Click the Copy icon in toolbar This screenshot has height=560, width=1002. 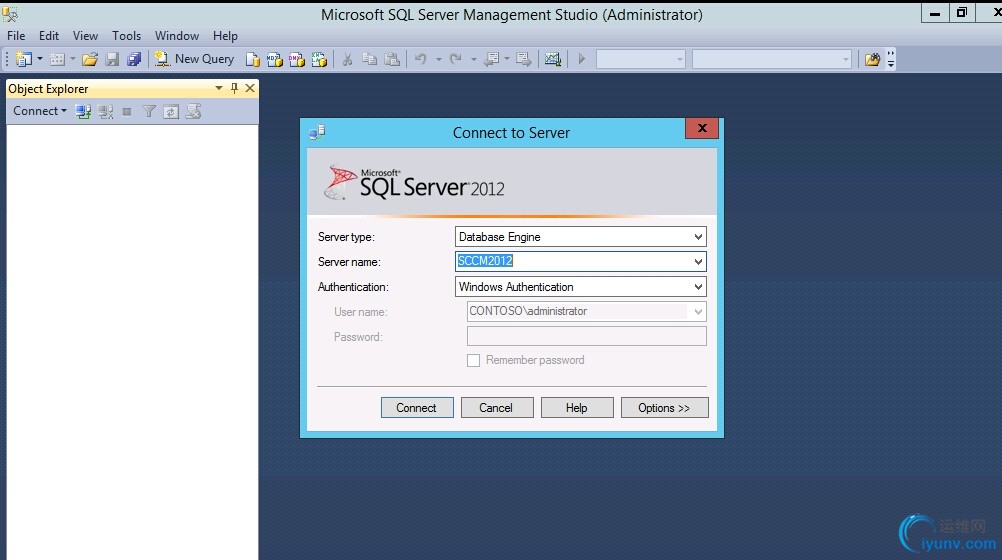point(369,59)
